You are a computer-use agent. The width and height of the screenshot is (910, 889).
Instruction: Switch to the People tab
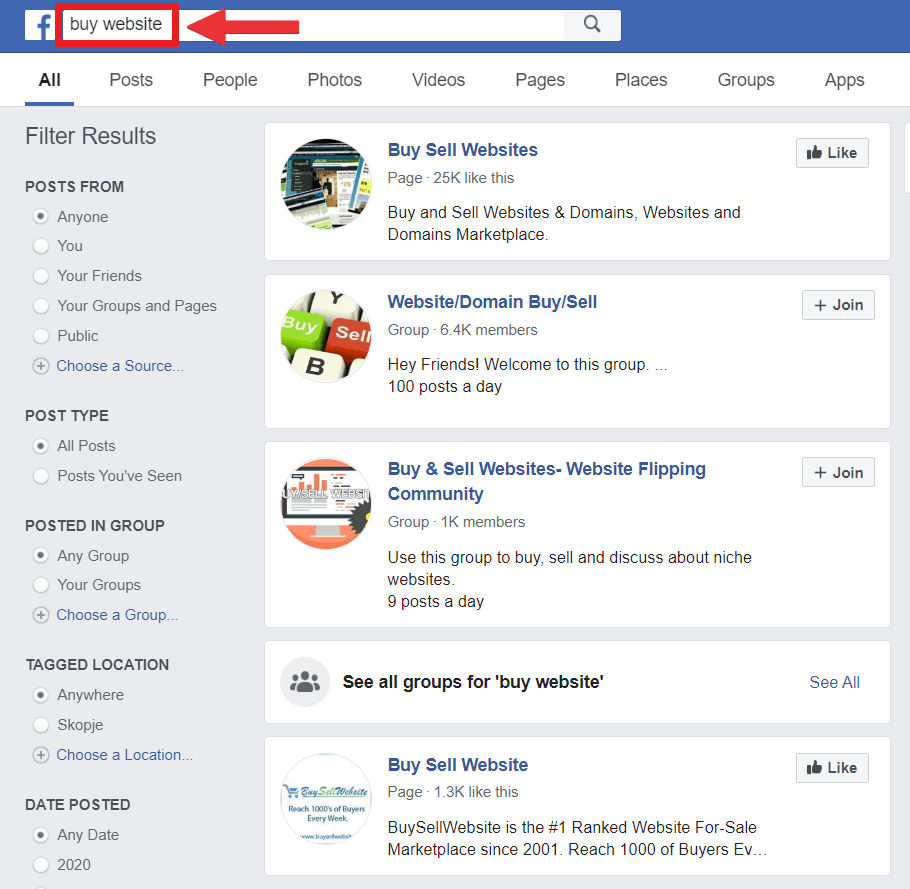(x=230, y=79)
